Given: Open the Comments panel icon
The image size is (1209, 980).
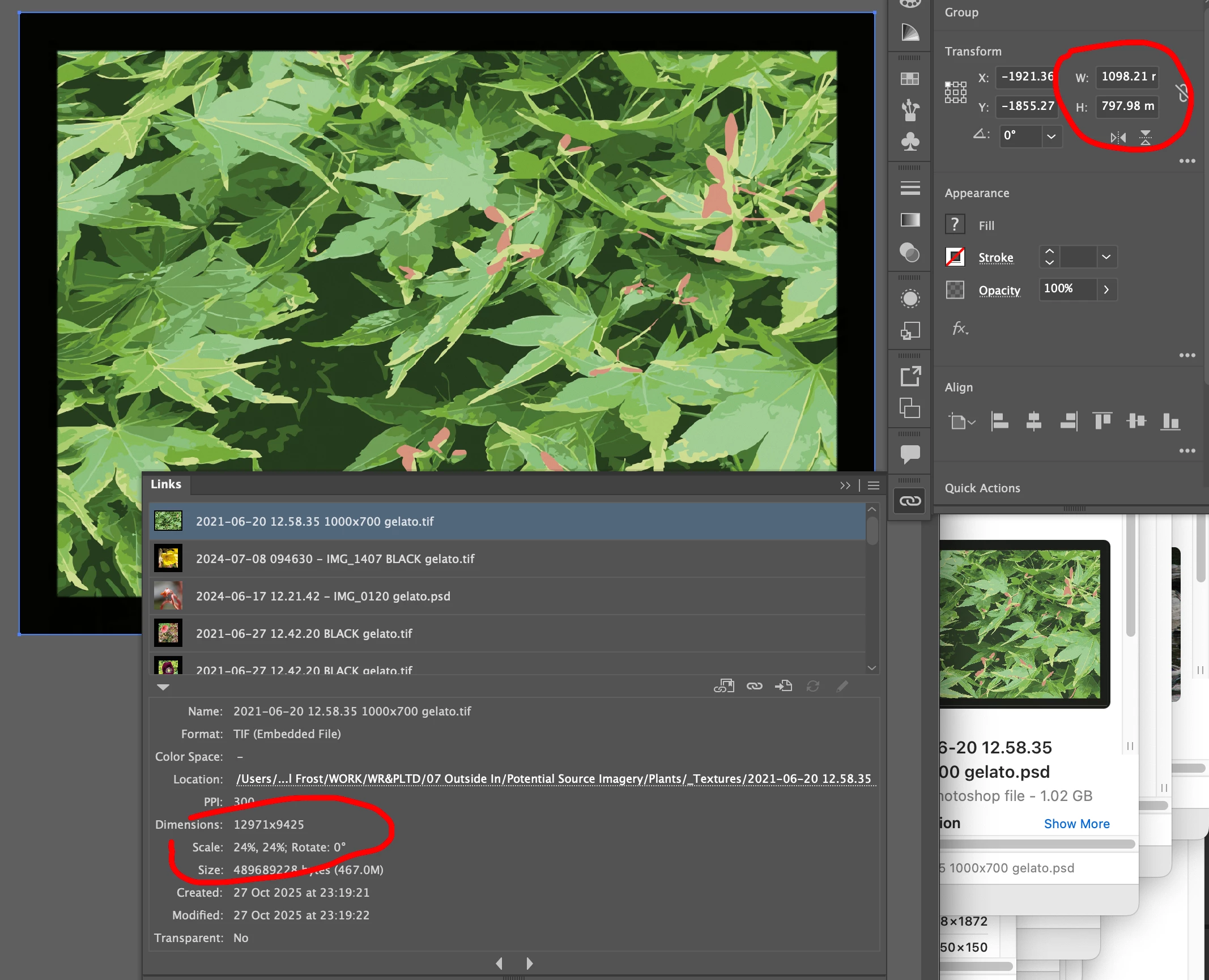Looking at the screenshot, I should click(x=910, y=454).
